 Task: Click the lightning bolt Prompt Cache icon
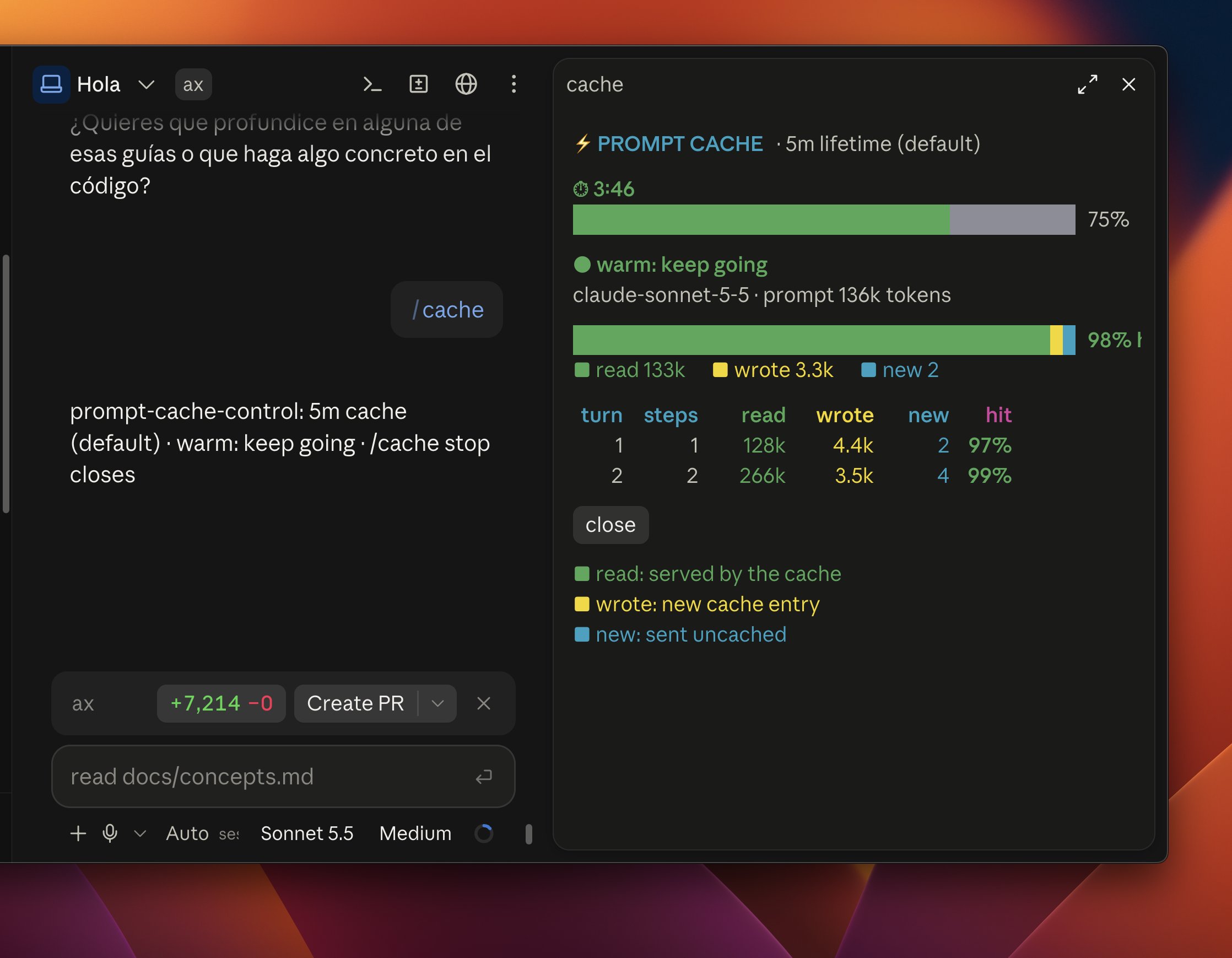(x=582, y=143)
